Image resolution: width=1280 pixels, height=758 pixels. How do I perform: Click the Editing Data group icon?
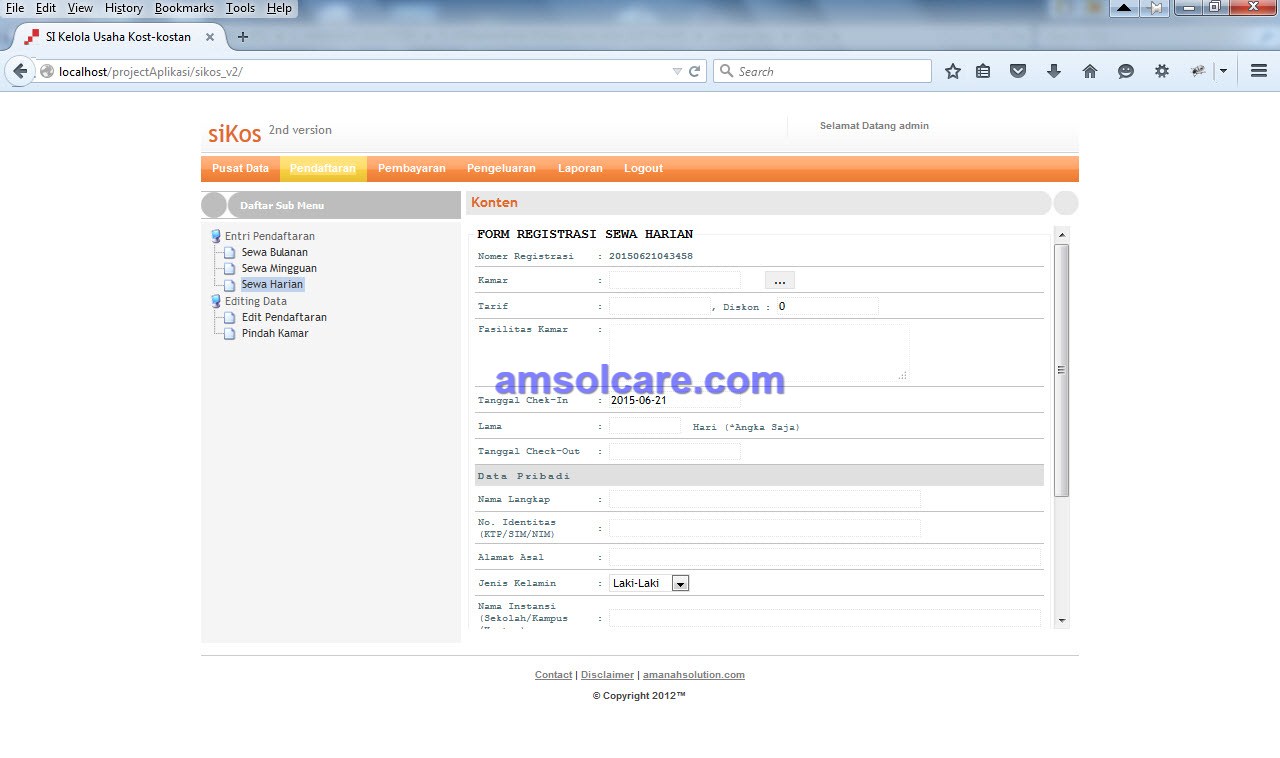pos(216,301)
